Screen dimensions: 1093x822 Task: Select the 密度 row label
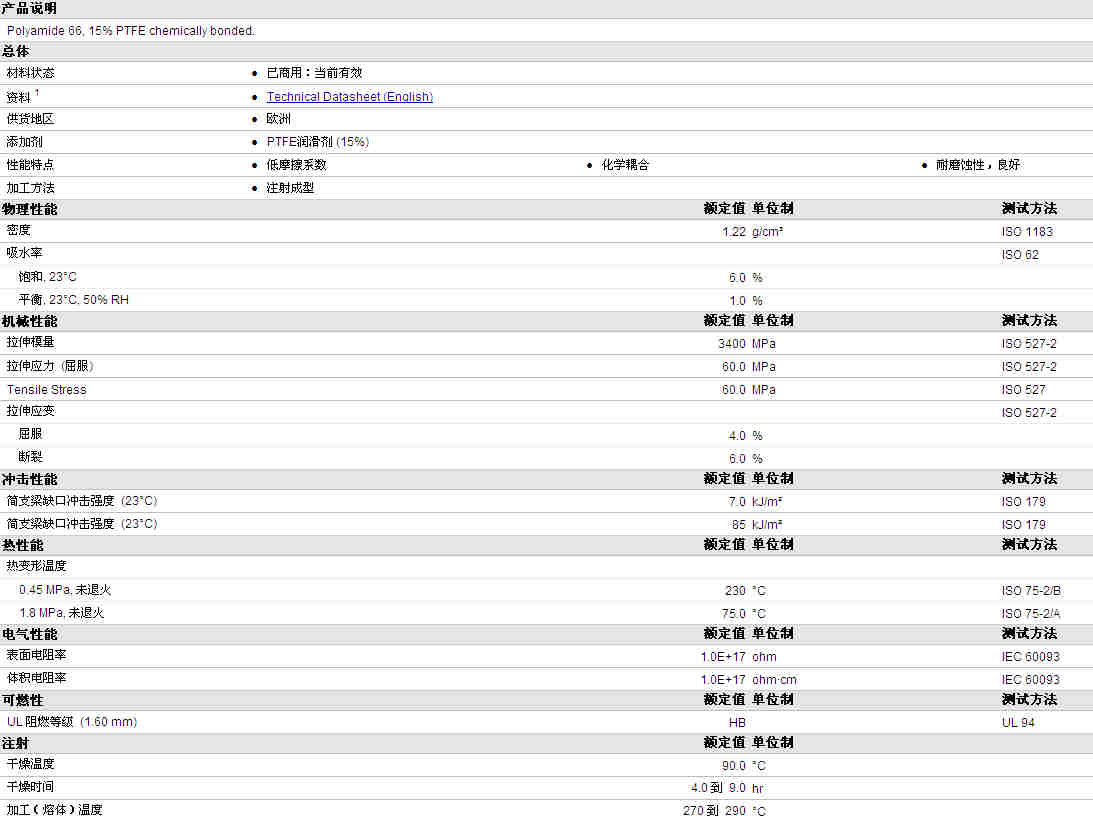19,231
